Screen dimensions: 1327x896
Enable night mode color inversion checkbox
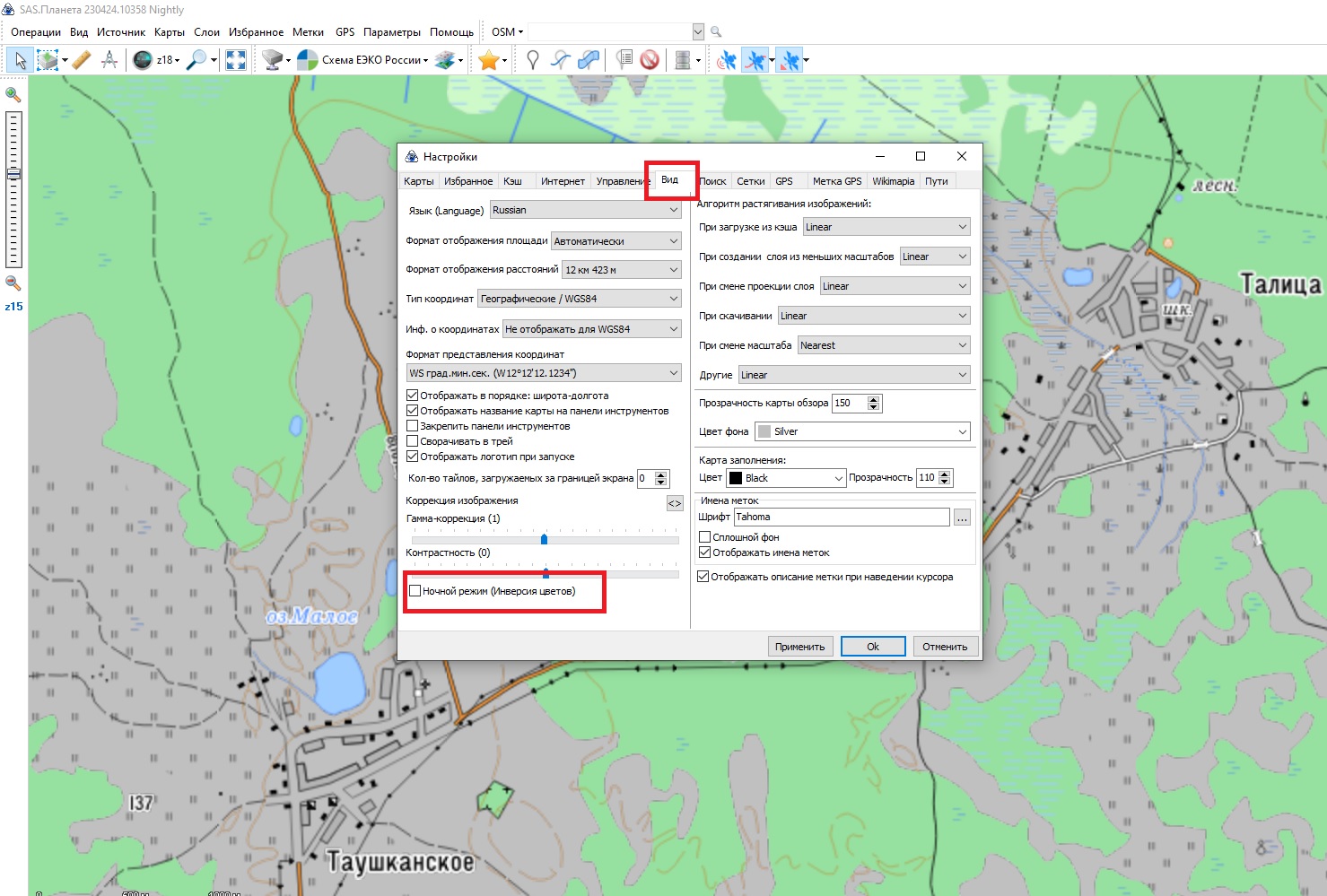415,591
